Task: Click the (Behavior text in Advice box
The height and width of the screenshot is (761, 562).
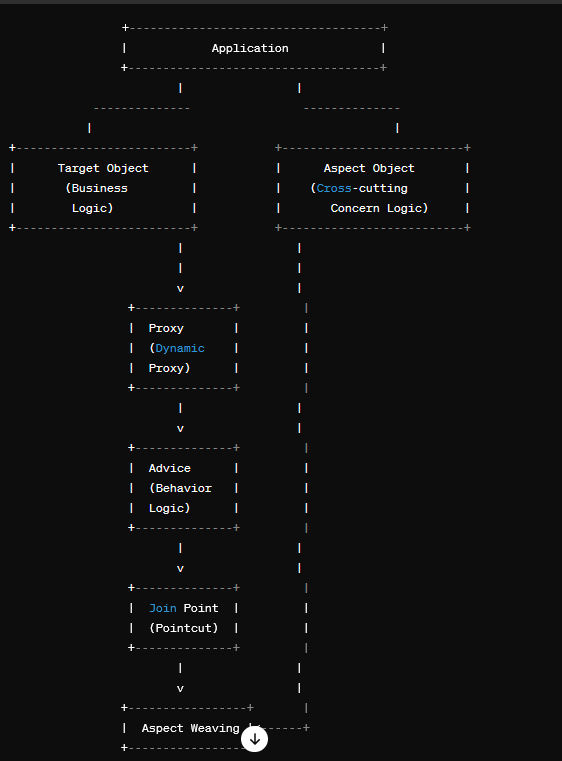Action: [180, 488]
